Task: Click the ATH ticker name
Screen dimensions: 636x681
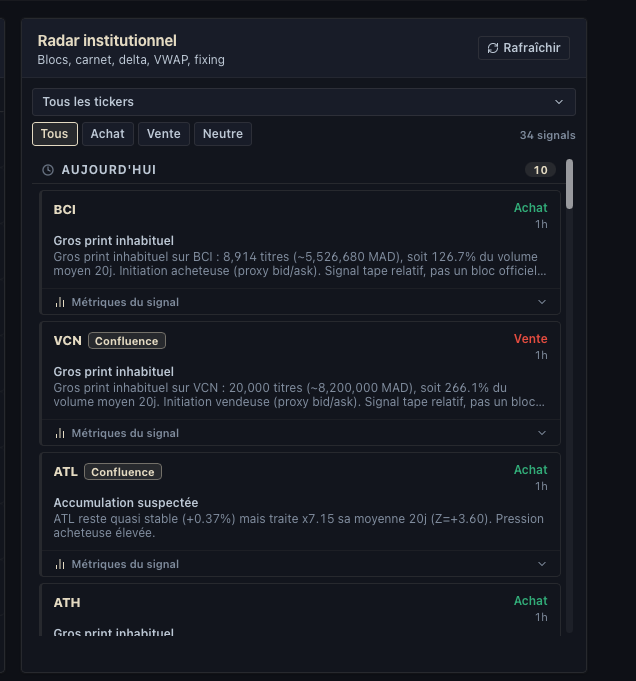Action: (x=67, y=603)
